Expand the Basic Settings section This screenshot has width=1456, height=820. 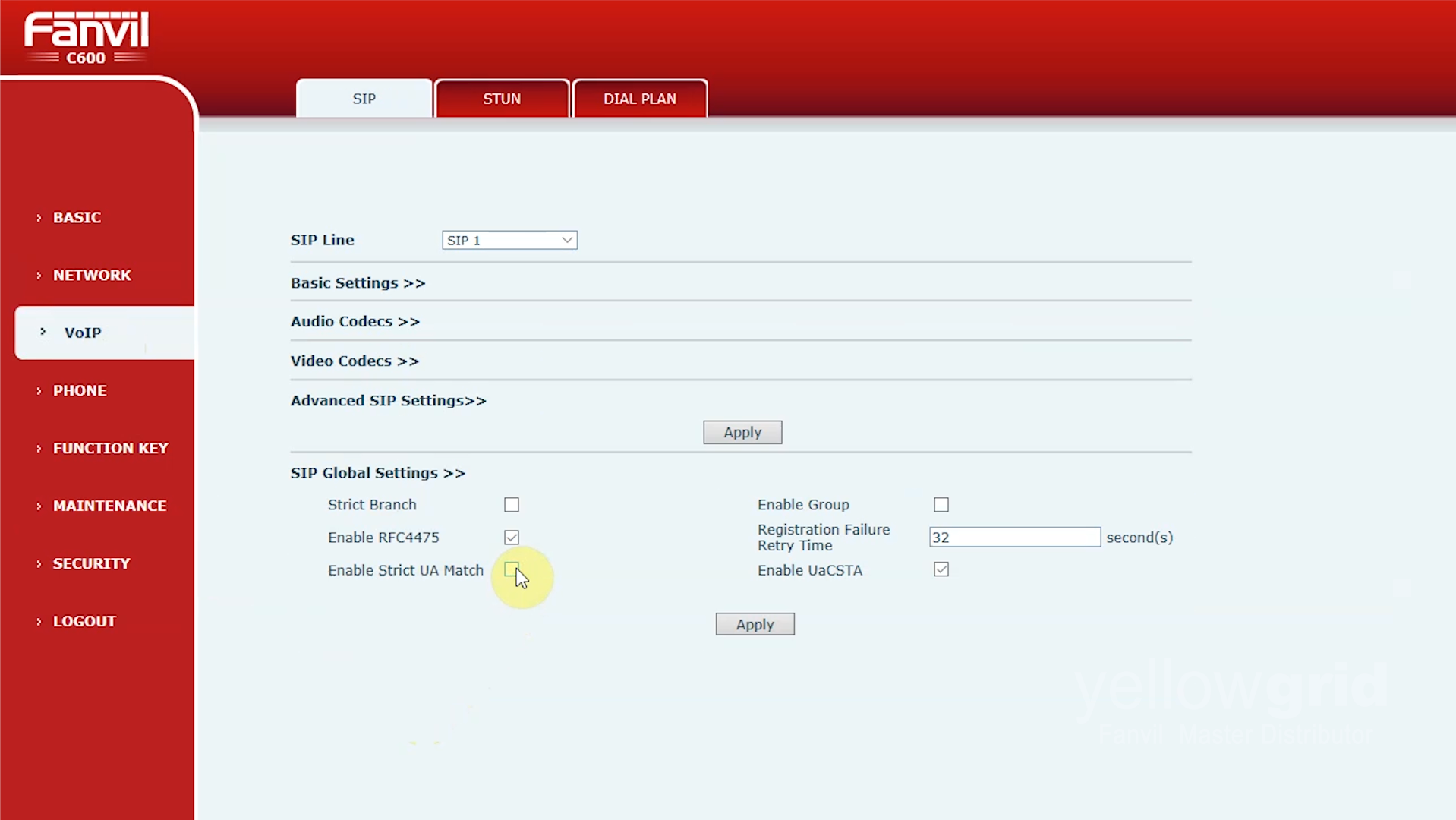pos(358,282)
